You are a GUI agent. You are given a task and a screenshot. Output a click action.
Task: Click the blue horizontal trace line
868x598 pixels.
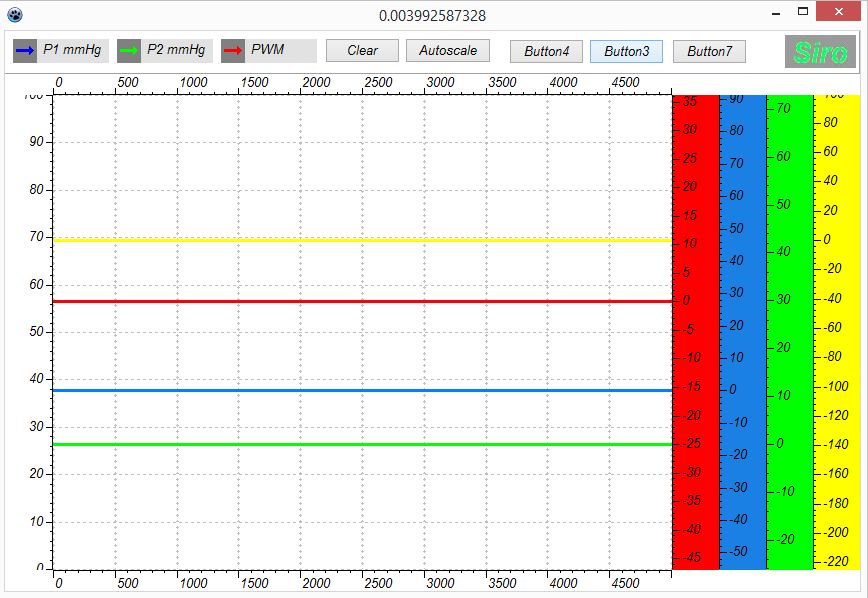tap(360, 390)
